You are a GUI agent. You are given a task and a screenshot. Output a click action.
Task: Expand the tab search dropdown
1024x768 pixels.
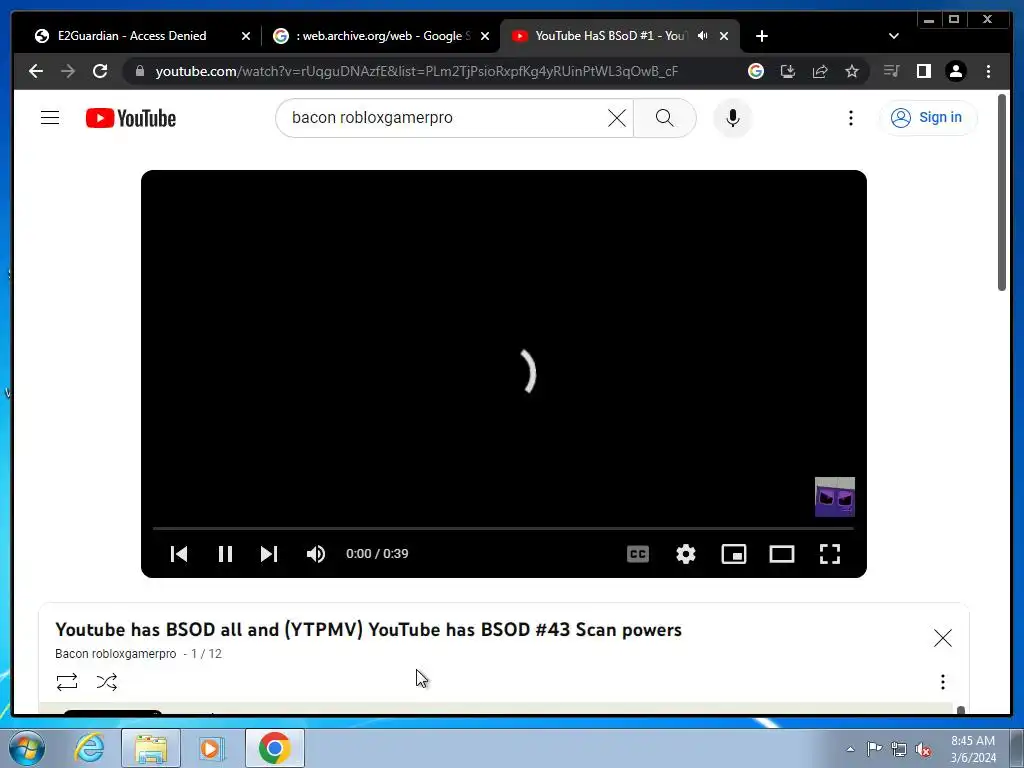coord(894,37)
